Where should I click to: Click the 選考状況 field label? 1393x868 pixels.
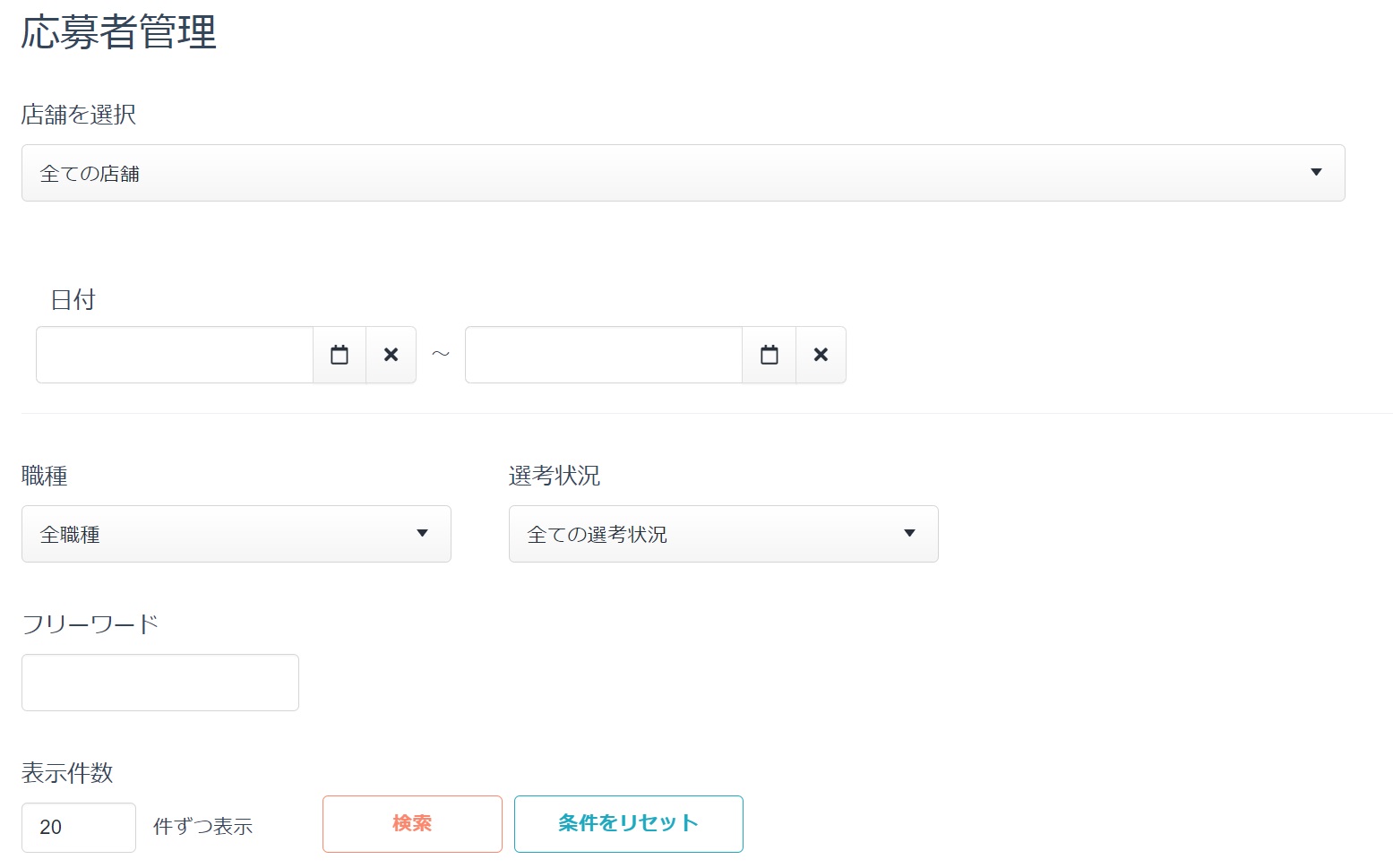(554, 476)
